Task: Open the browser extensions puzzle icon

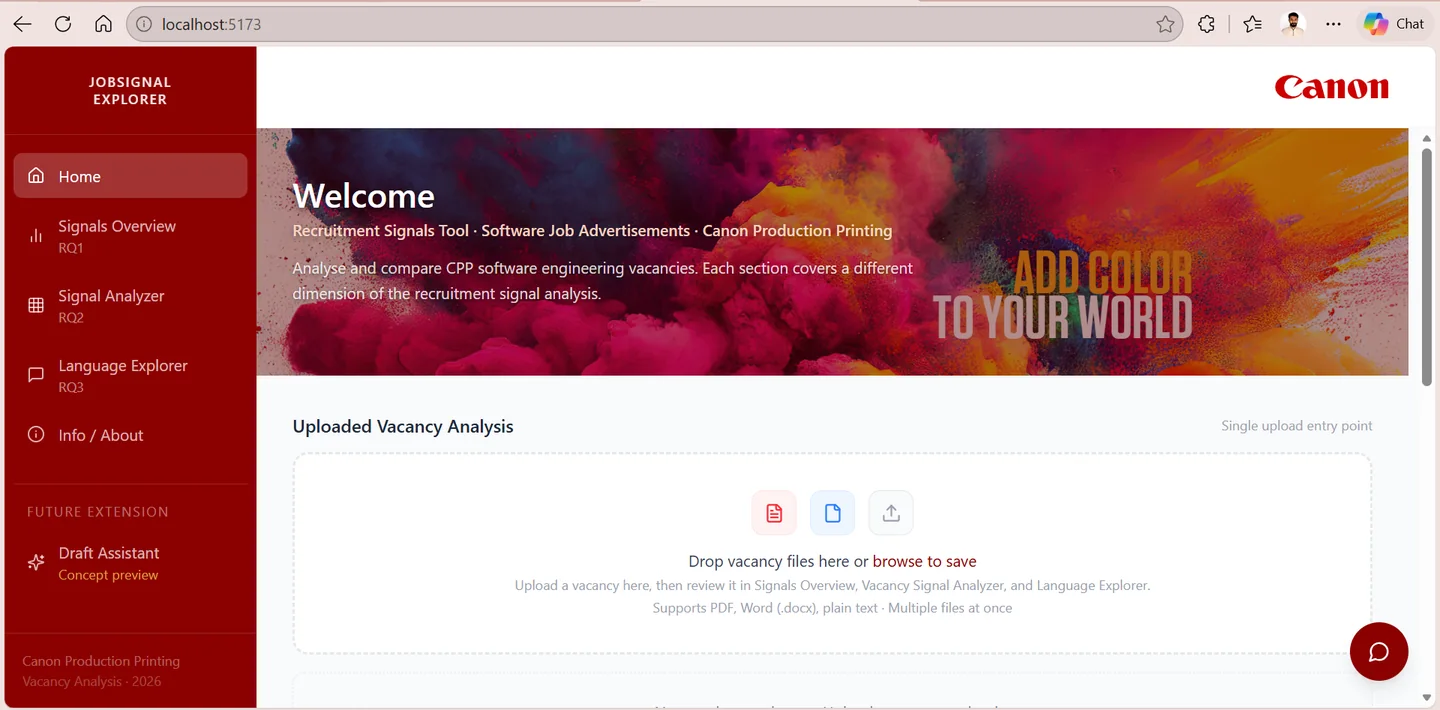Action: pyautogui.click(x=1207, y=24)
